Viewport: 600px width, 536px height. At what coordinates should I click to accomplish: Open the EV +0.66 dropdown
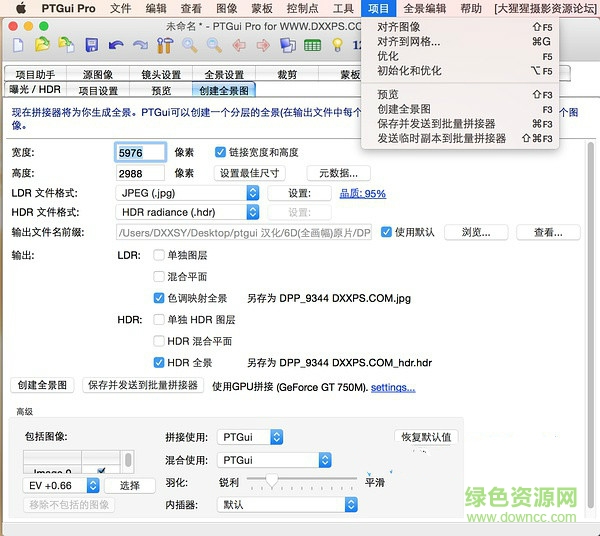tap(61, 485)
